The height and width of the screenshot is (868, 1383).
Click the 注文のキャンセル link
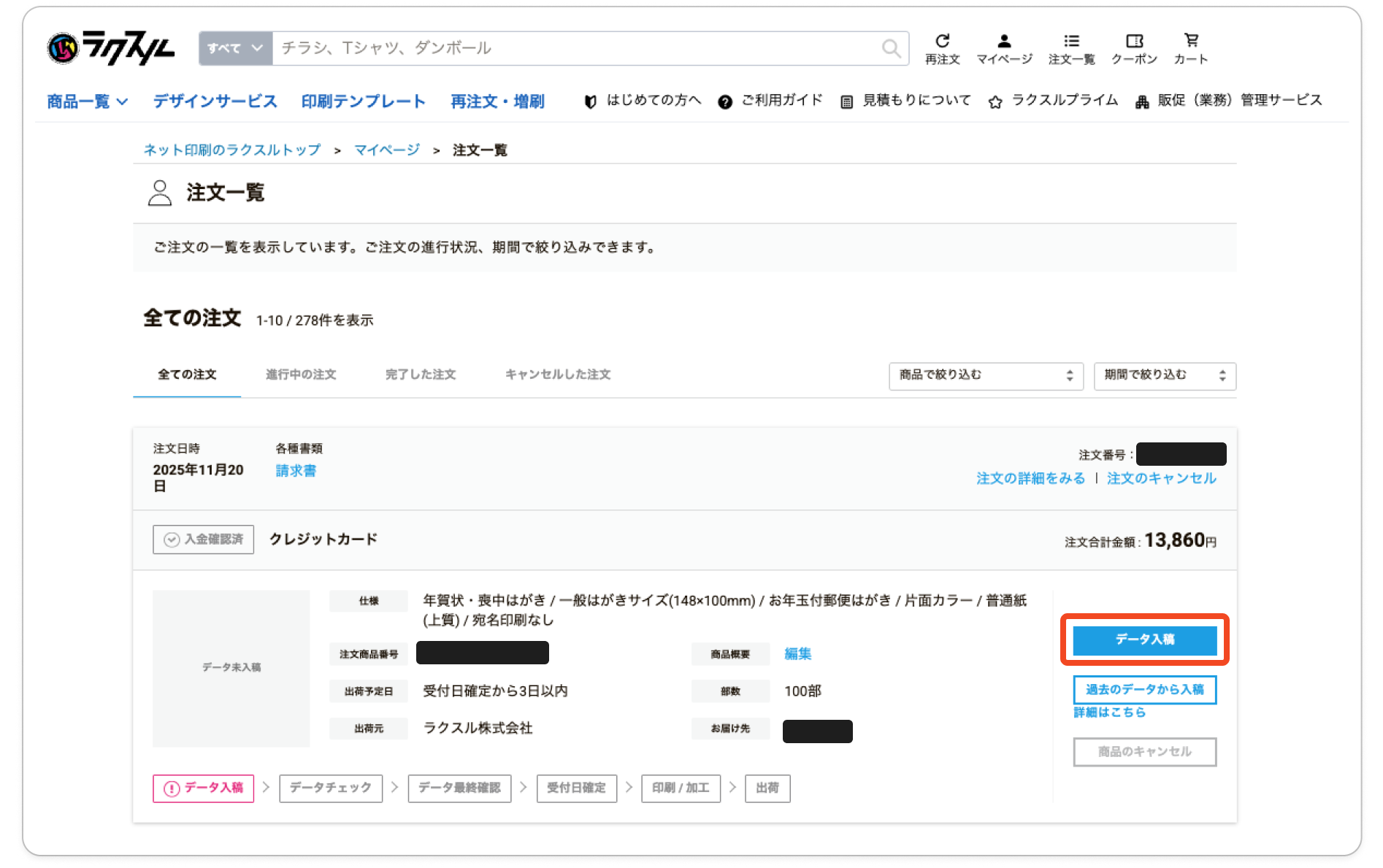click(1161, 478)
